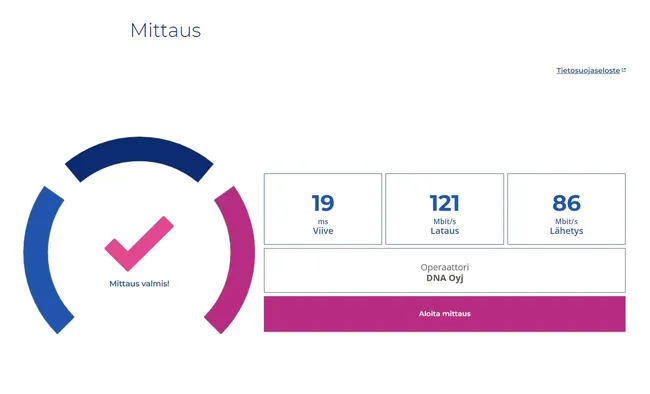Select the Lähetys upload speed box
This screenshot has height=394, width=650.
[x=566, y=209]
